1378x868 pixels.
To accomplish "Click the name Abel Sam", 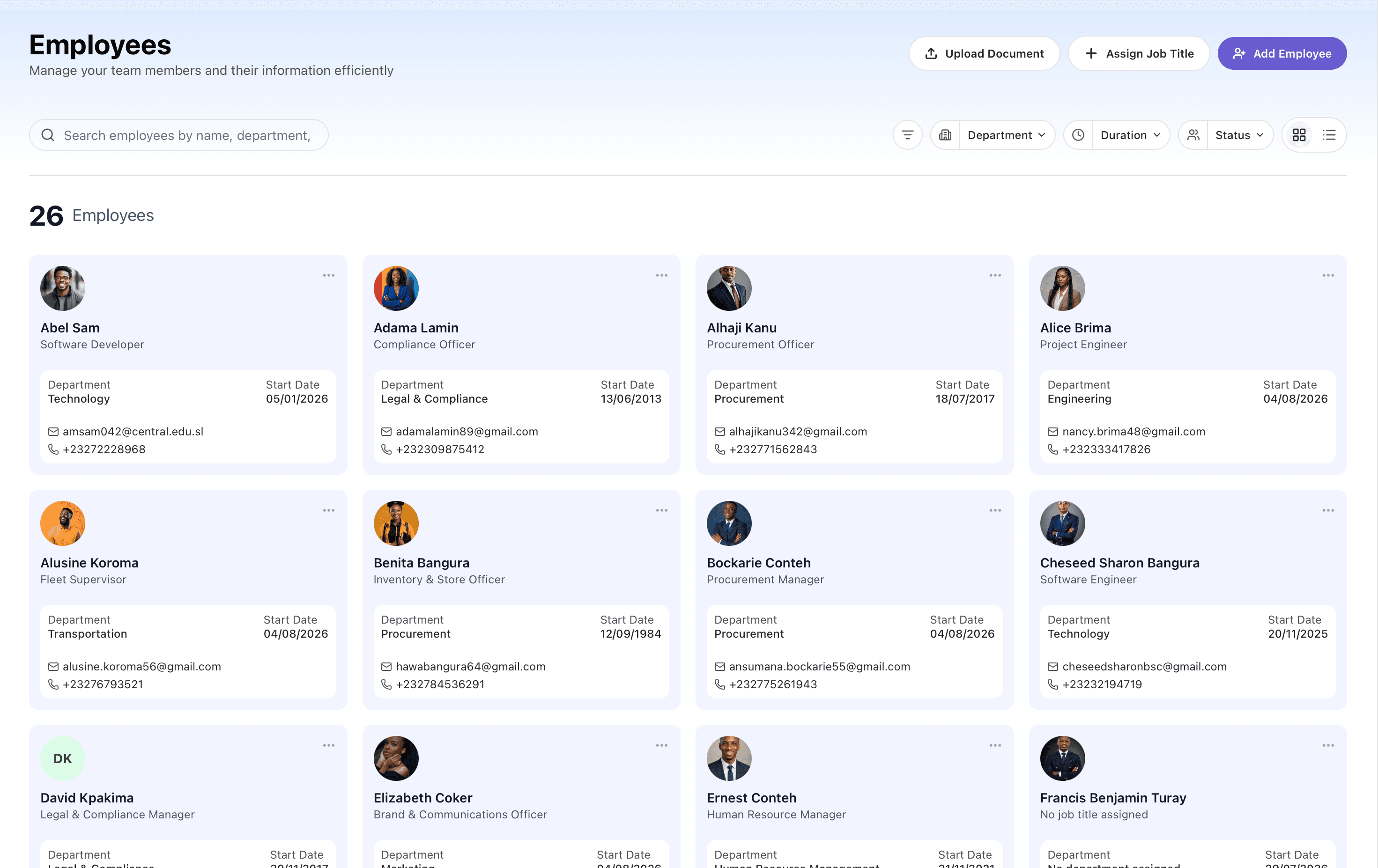I will (70, 328).
